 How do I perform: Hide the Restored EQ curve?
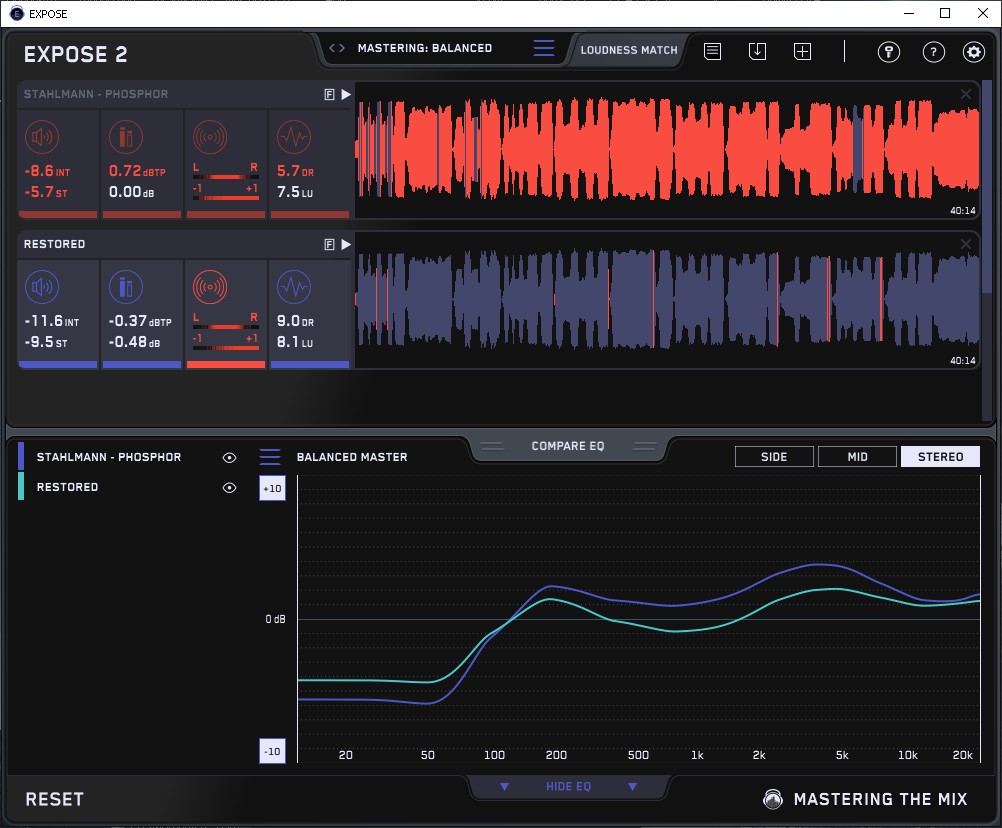click(x=229, y=487)
